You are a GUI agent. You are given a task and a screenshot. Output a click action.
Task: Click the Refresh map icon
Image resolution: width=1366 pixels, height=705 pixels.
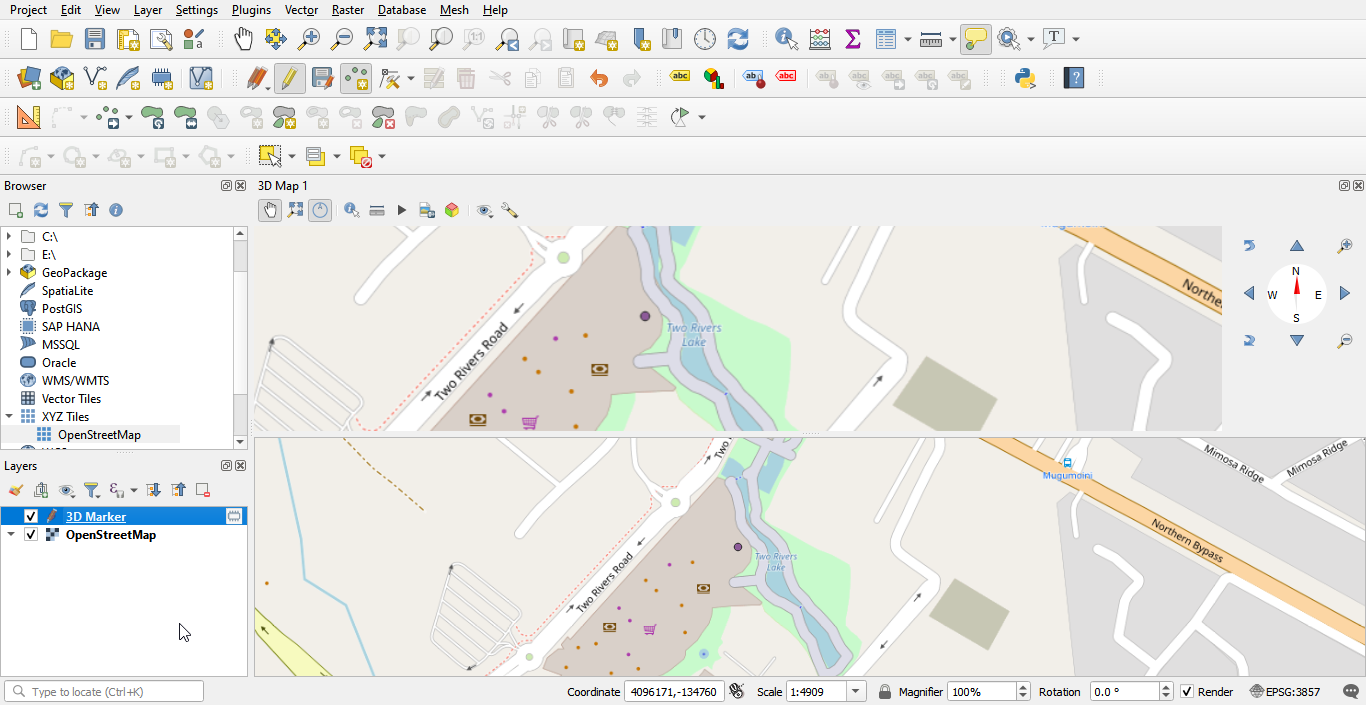pyautogui.click(x=738, y=39)
